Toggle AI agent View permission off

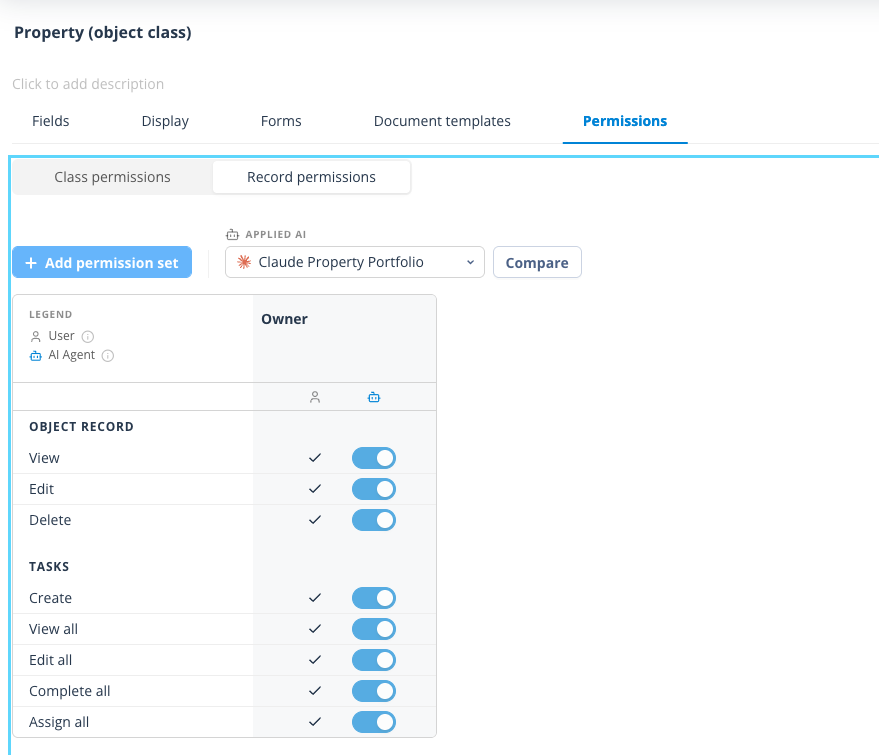pyautogui.click(x=374, y=458)
